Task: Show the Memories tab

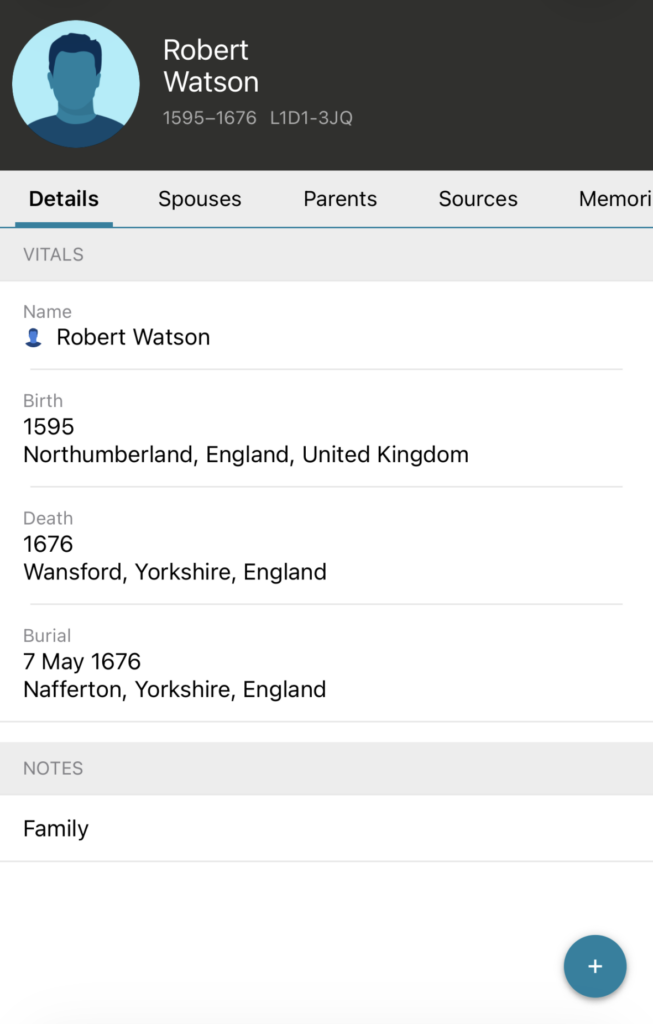Action: (614, 199)
